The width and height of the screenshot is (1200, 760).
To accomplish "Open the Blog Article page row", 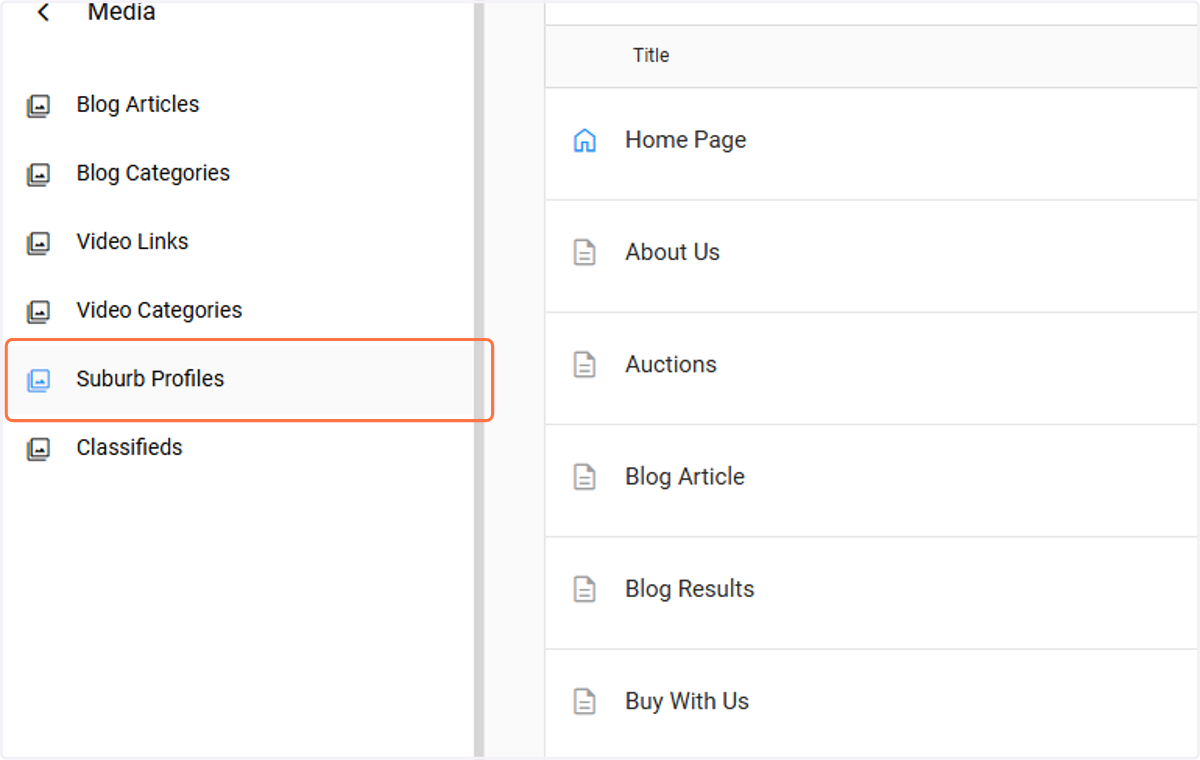I will pyautogui.click(x=872, y=480).
